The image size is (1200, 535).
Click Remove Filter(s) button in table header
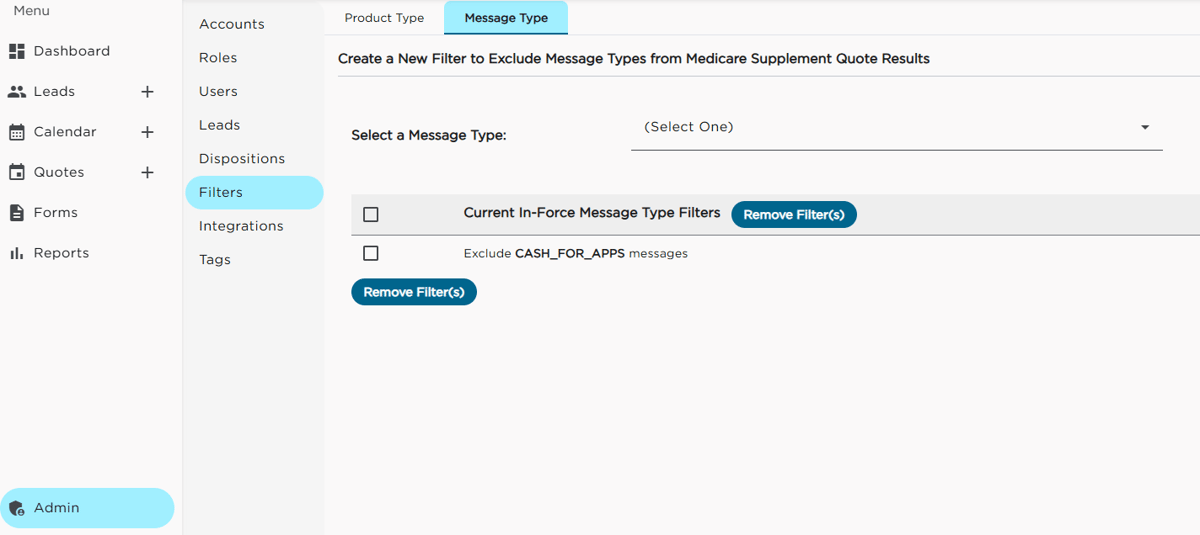(794, 215)
